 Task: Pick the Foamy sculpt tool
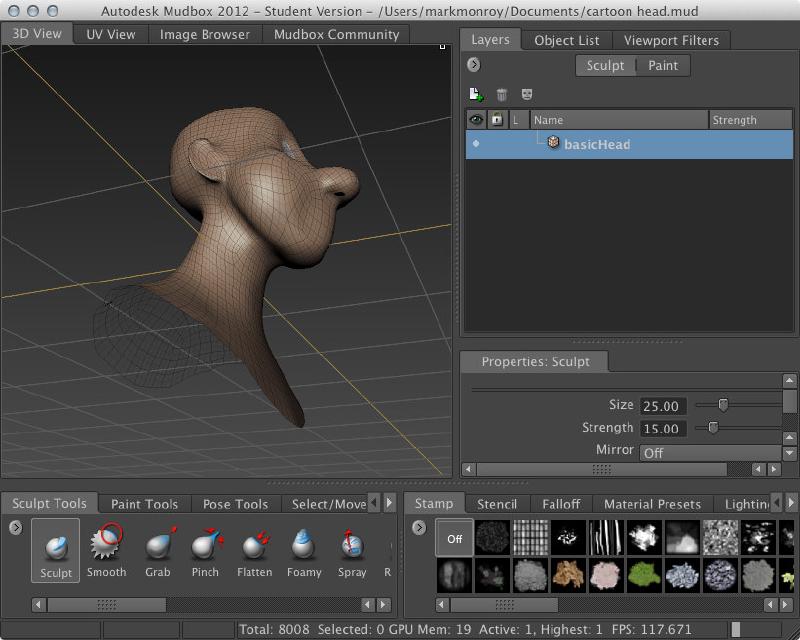(305, 550)
